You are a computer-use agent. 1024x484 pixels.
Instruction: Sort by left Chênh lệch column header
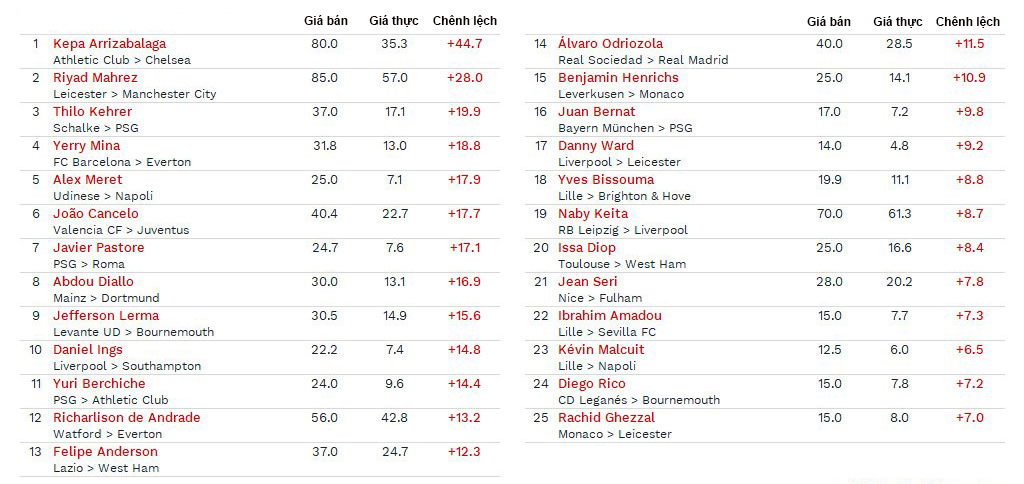(x=464, y=21)
